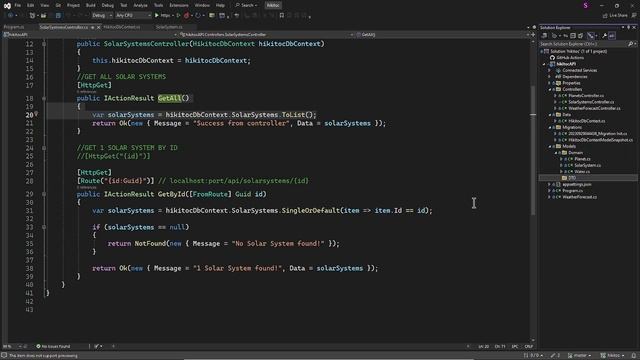Viewport: 640px width, 360px height.
Task: Collapse the Controllers folder in Solution Explorer
Action: click(x=550, y=89)
